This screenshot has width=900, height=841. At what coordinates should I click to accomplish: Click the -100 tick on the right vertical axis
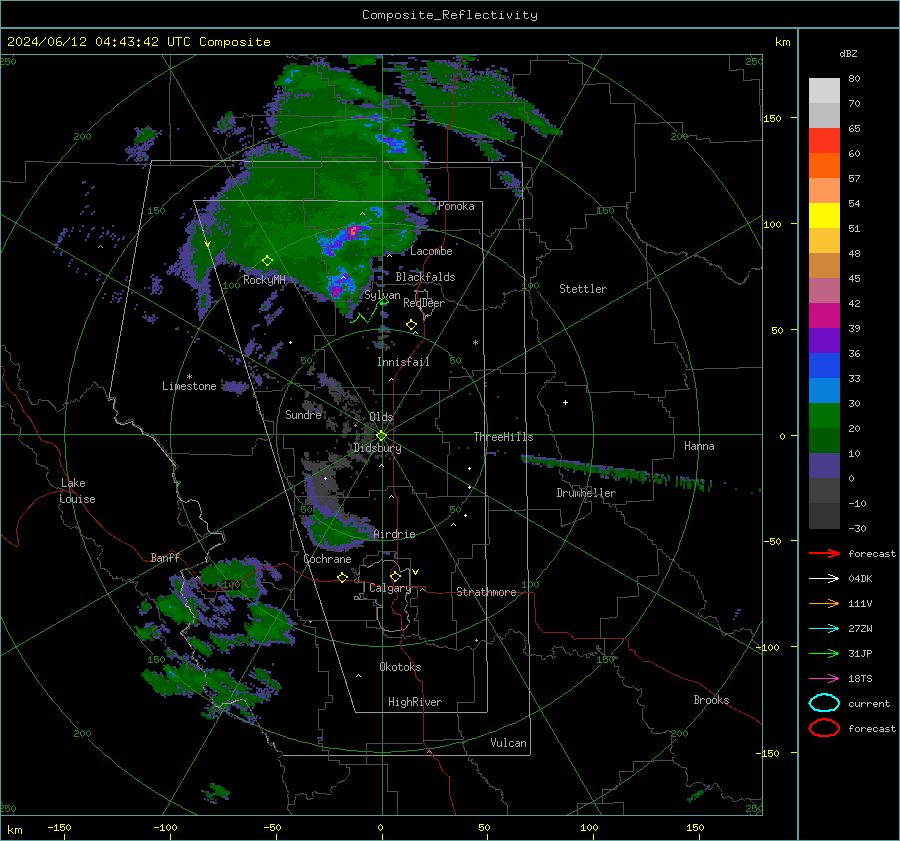pyautogui.click(x=769, y=648)
